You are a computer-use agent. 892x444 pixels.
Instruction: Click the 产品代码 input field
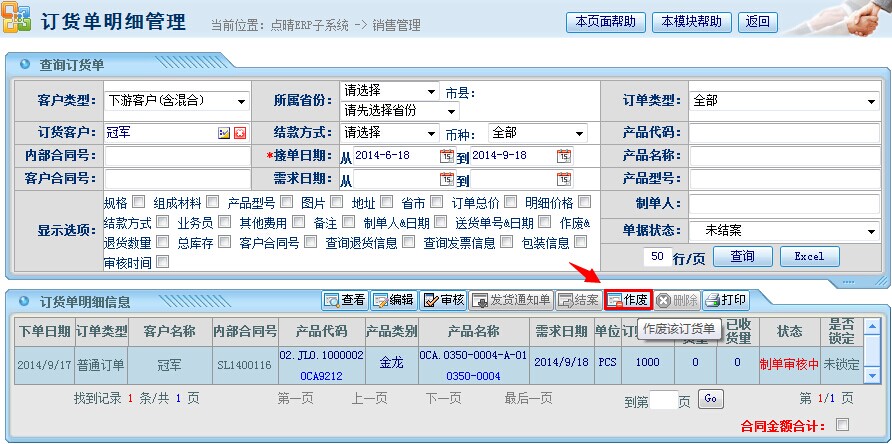(x=783, y=133)
